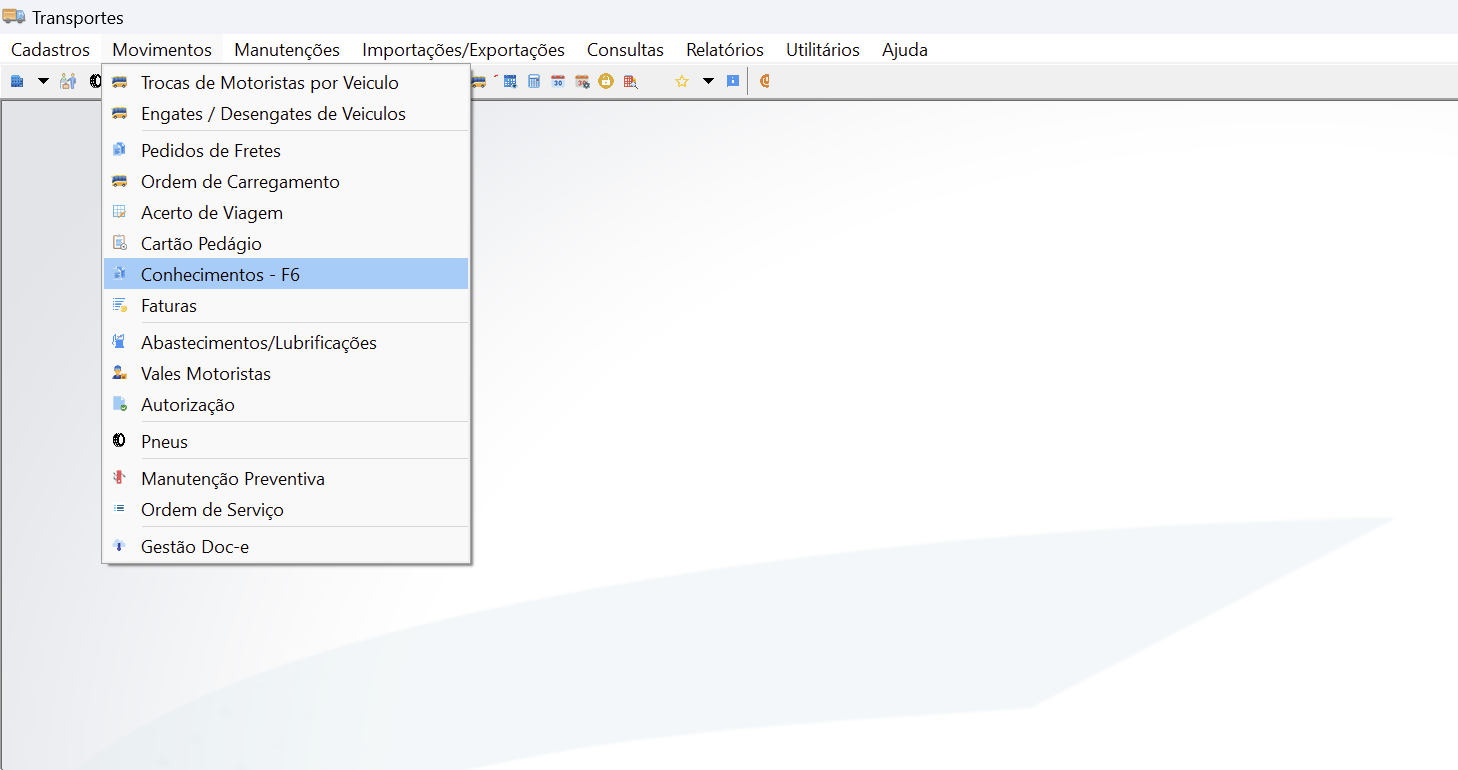
Task: Choose Vales Motoristas
Action: 286,374
